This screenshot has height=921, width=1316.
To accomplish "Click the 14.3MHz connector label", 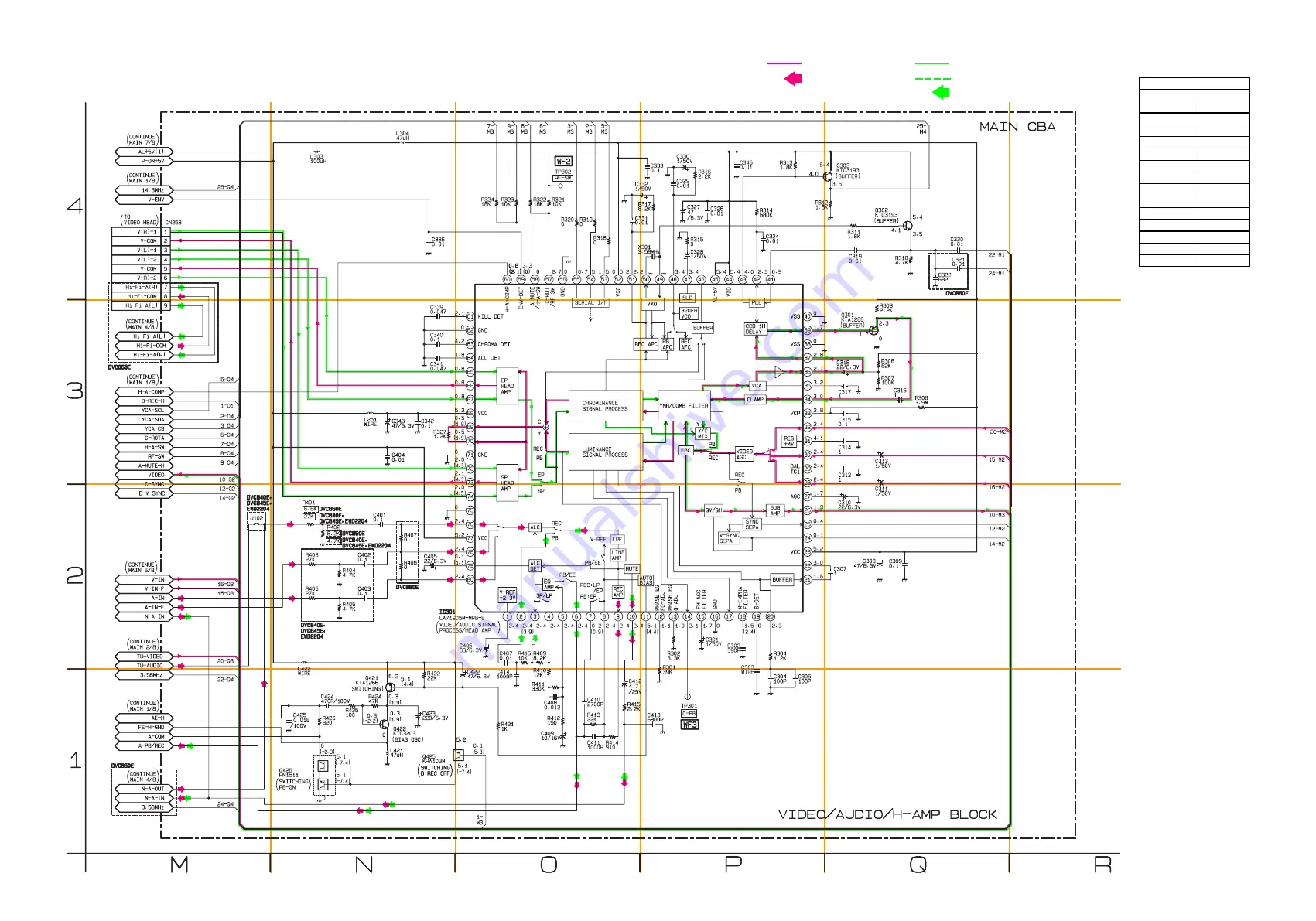I will pos(145,190).
